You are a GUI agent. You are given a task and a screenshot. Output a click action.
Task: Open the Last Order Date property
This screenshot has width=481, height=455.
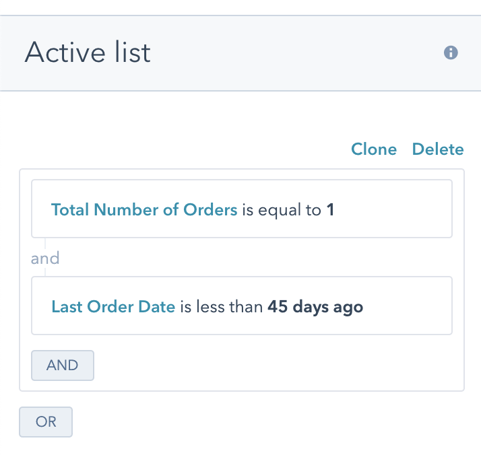coord(113,307)
